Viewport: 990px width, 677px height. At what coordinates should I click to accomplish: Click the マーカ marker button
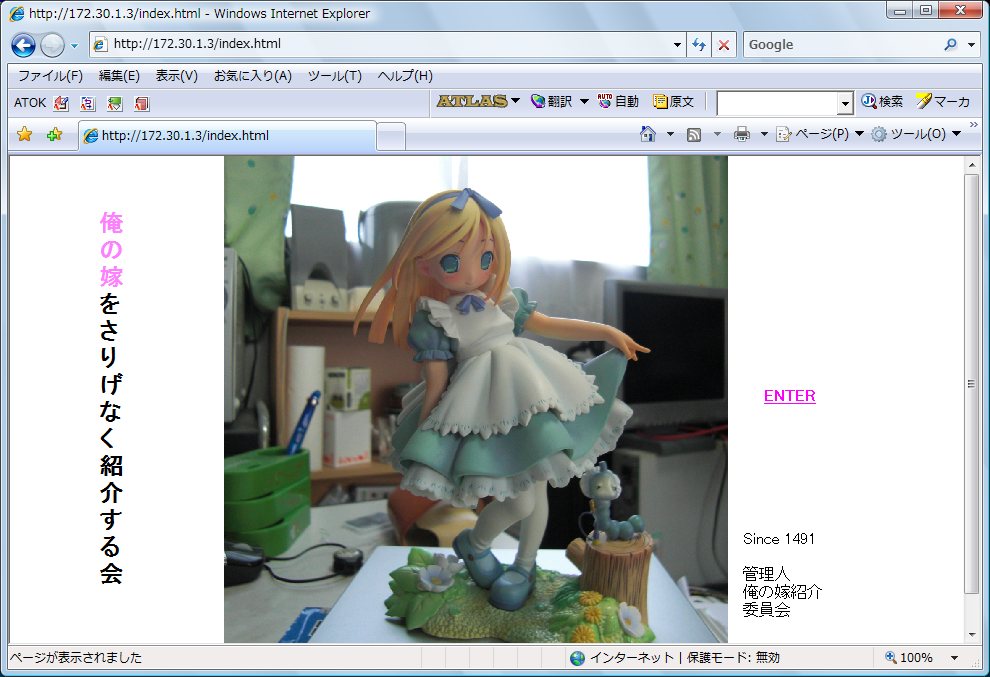pos(943,101)
